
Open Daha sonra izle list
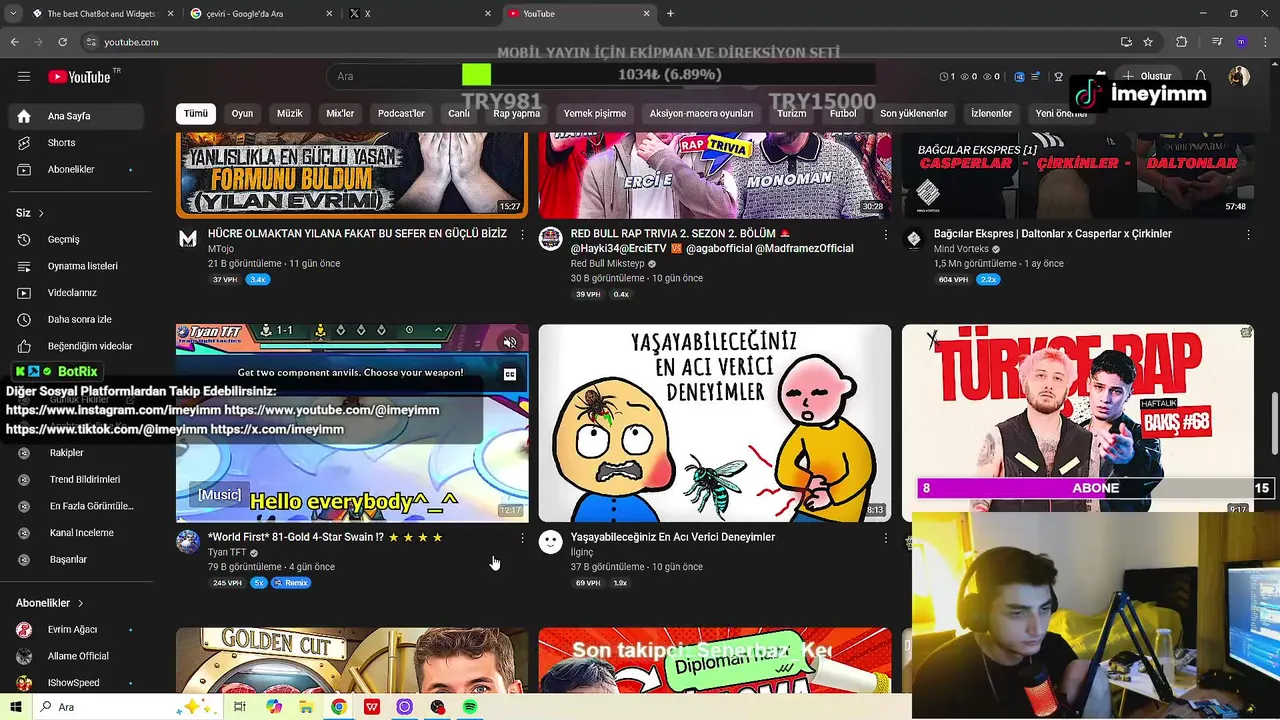pos(76,320)
